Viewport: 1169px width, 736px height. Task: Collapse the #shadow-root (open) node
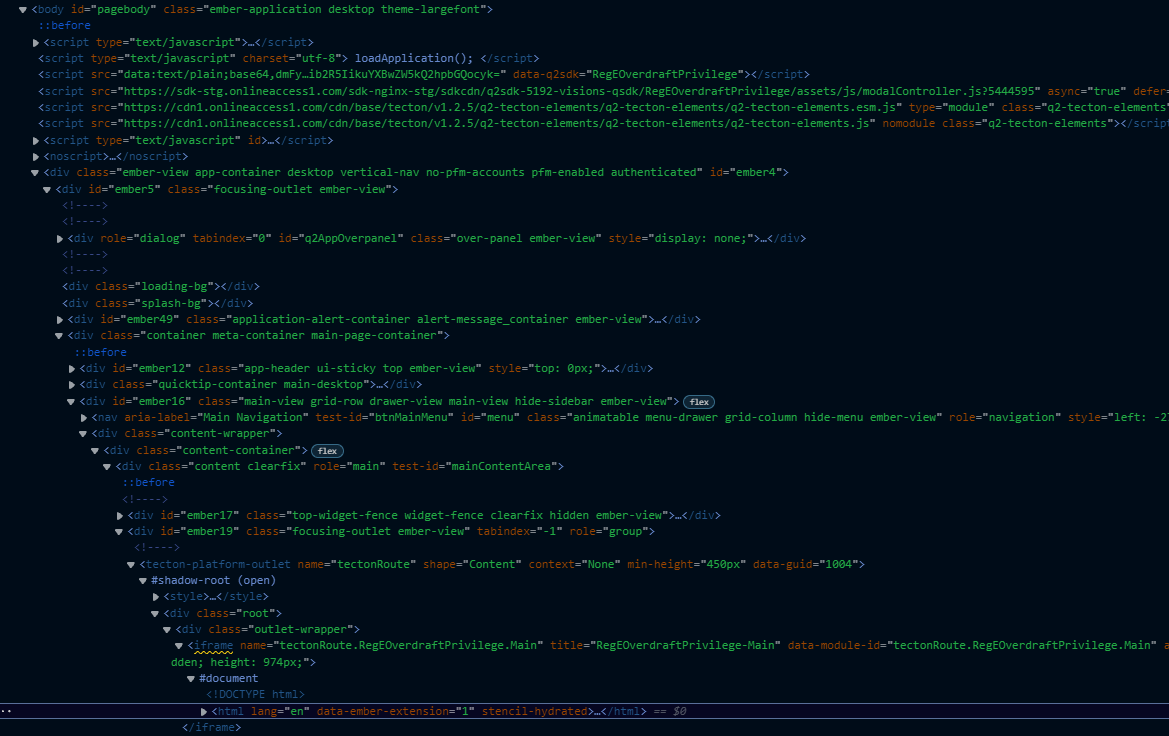point(142,581)
